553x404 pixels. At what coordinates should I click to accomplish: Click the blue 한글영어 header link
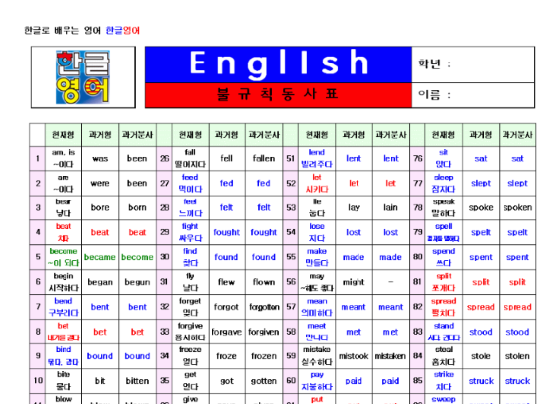123,31
